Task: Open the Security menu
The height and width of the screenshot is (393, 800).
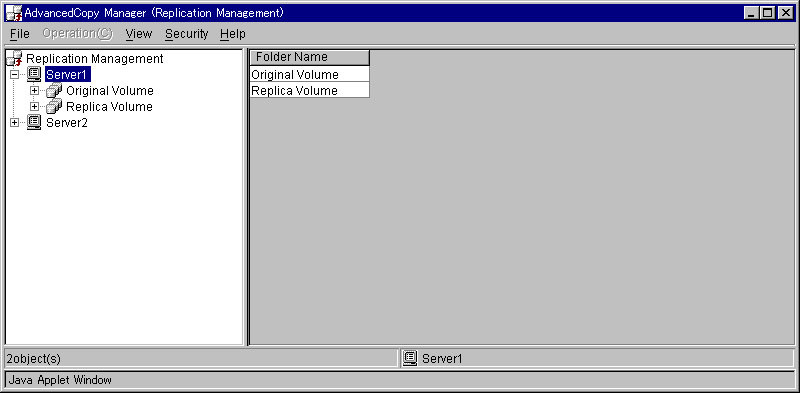Action: pyautogui.click(x=187, y=34)
